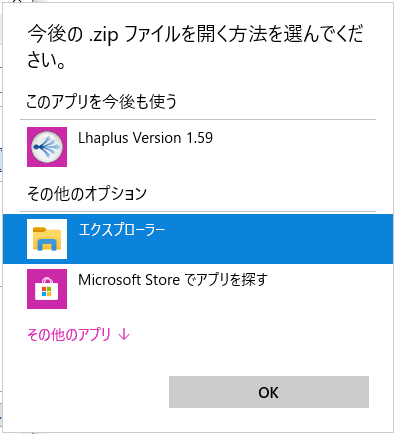
Task: Click the Microsoft Store shopping bag icon
Action: 47,289
